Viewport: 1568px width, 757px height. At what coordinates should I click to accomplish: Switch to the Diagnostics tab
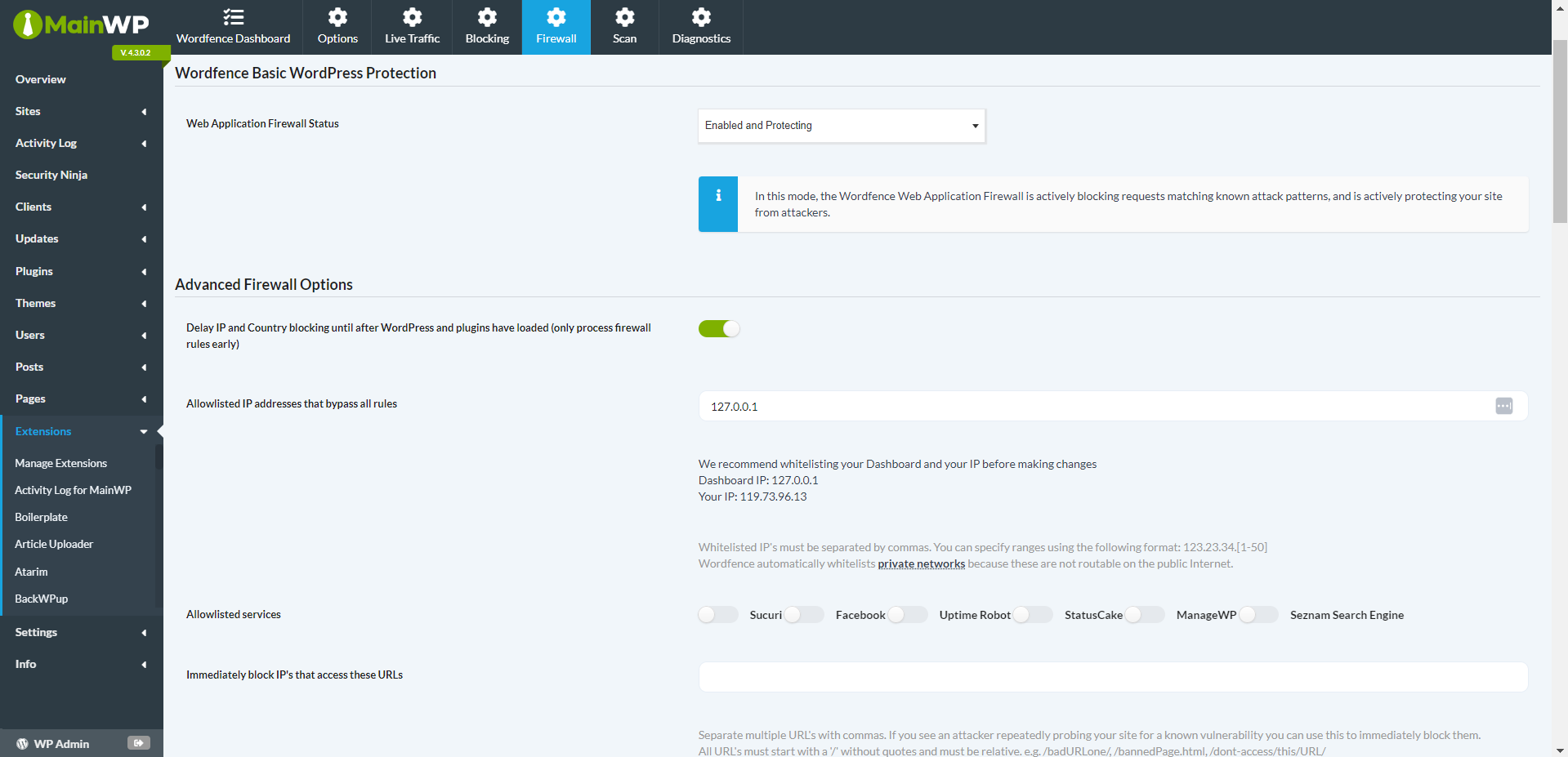tap(701, 28)
